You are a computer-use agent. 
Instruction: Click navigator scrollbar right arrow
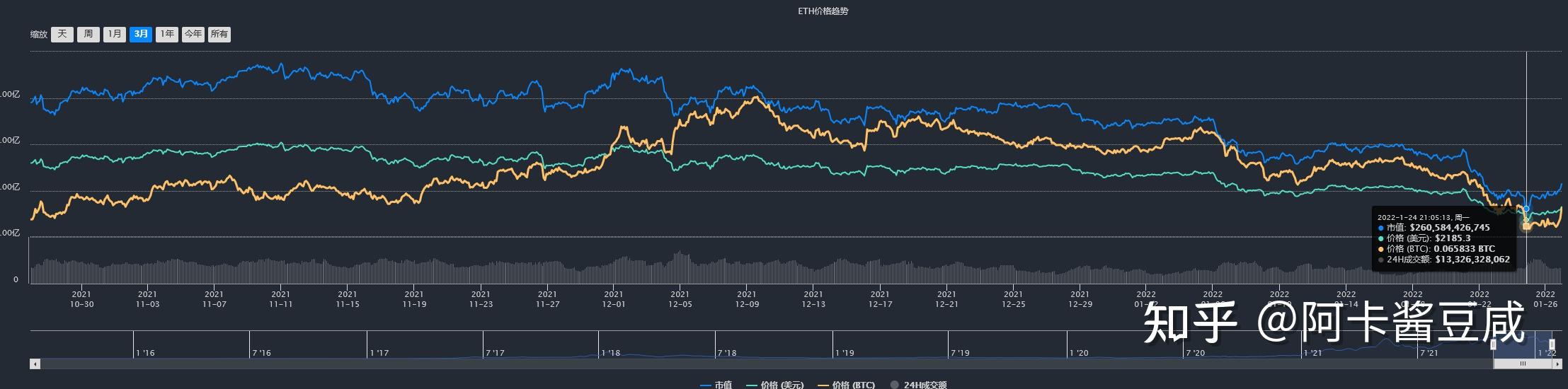click(x=1557, y=364)
